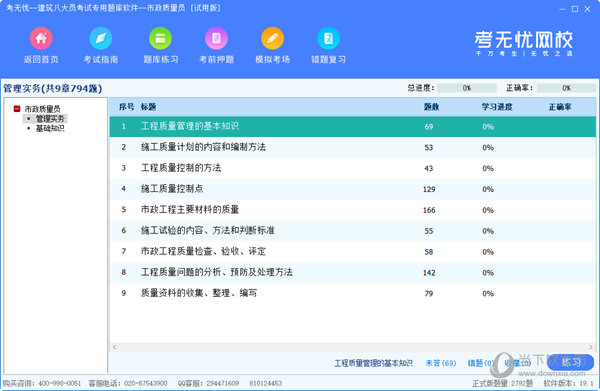Screen dimensions: 600x391
Task: Open 未答 (69) unanswered questions link
Action: (x=441, y=363)
